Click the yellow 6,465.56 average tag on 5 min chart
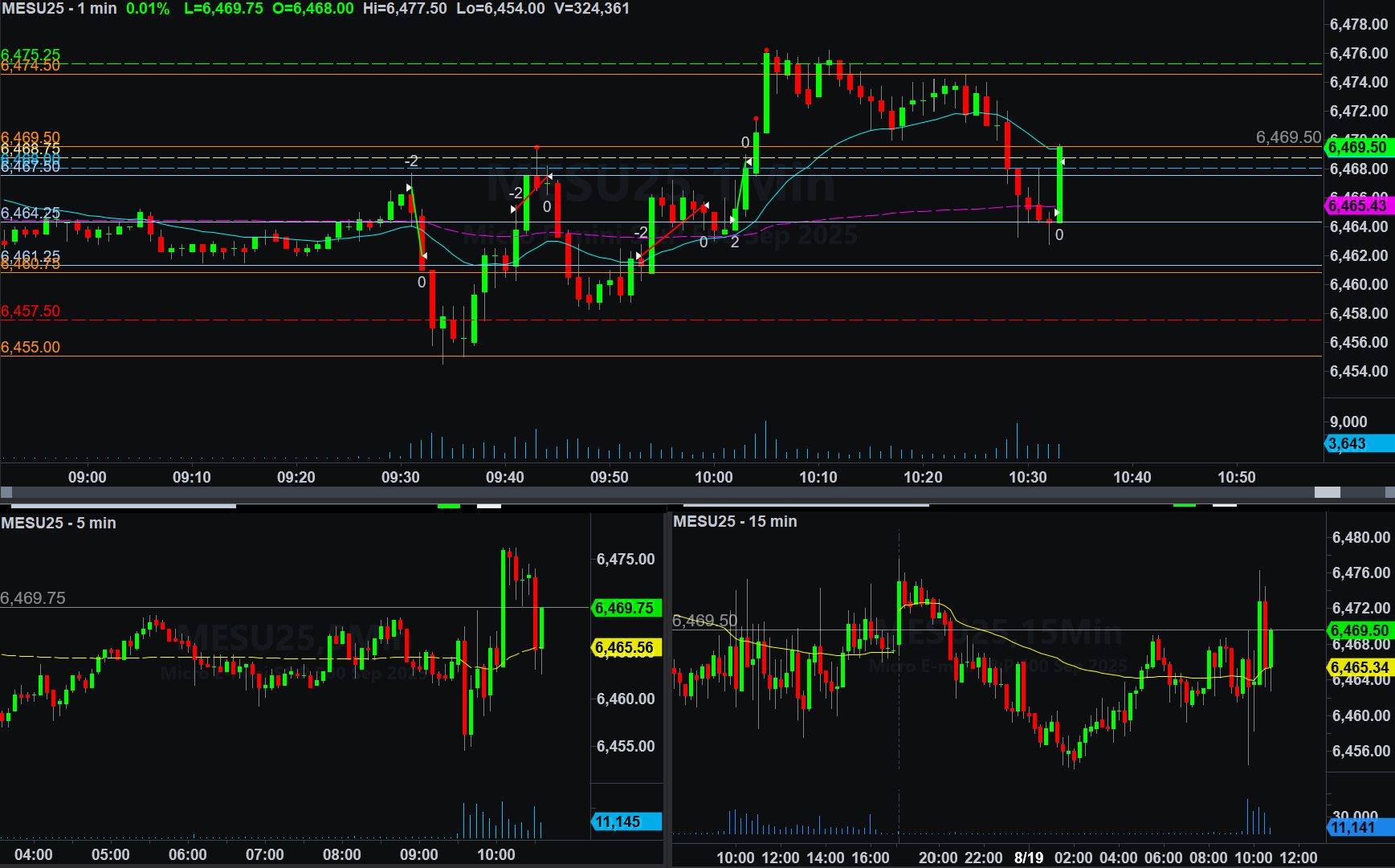 626,647
